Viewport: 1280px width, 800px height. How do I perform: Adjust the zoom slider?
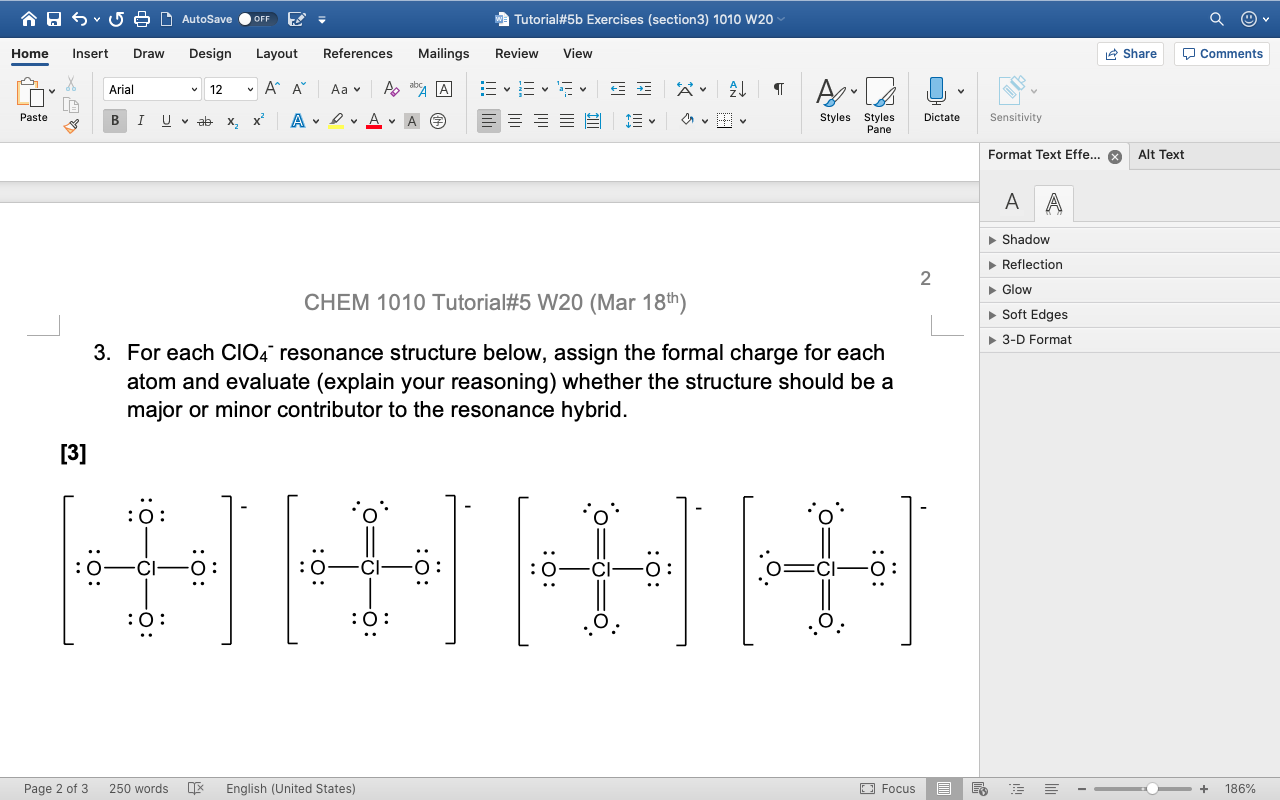pos(1154,788)
